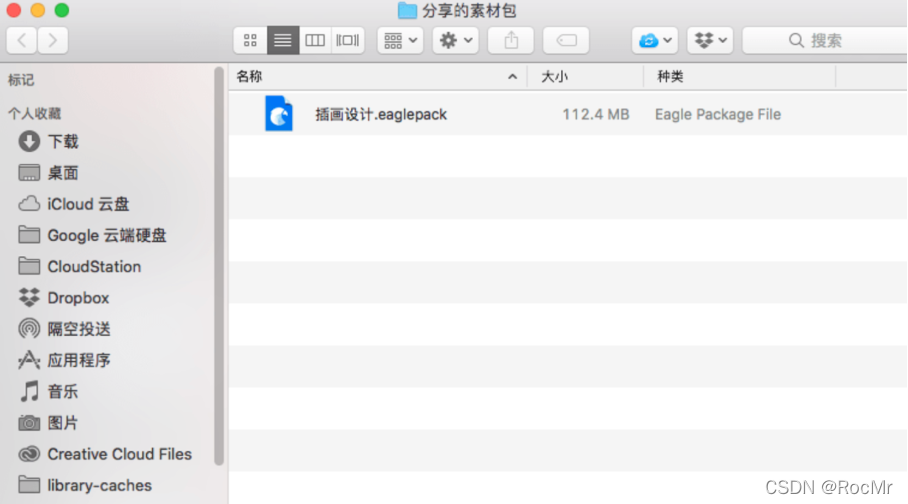Click the 分享的素材包 title folder icon
The height and width of the screenshot is (504, 908).
click(407, 10)
